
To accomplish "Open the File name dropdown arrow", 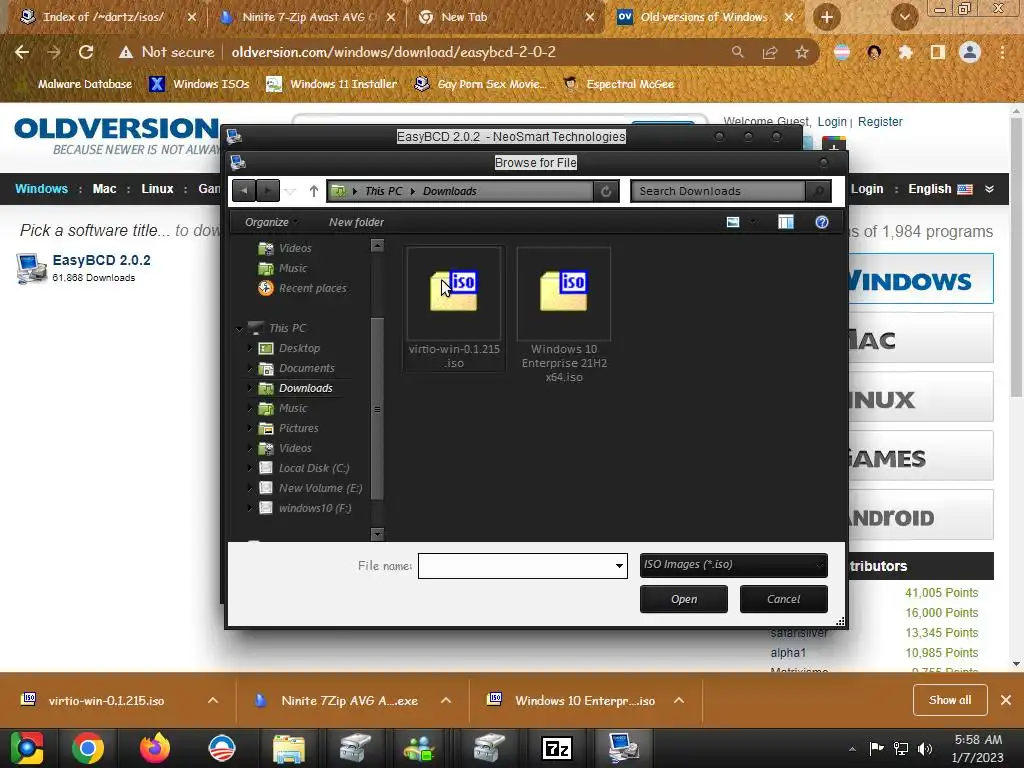I will coord(619,566).
